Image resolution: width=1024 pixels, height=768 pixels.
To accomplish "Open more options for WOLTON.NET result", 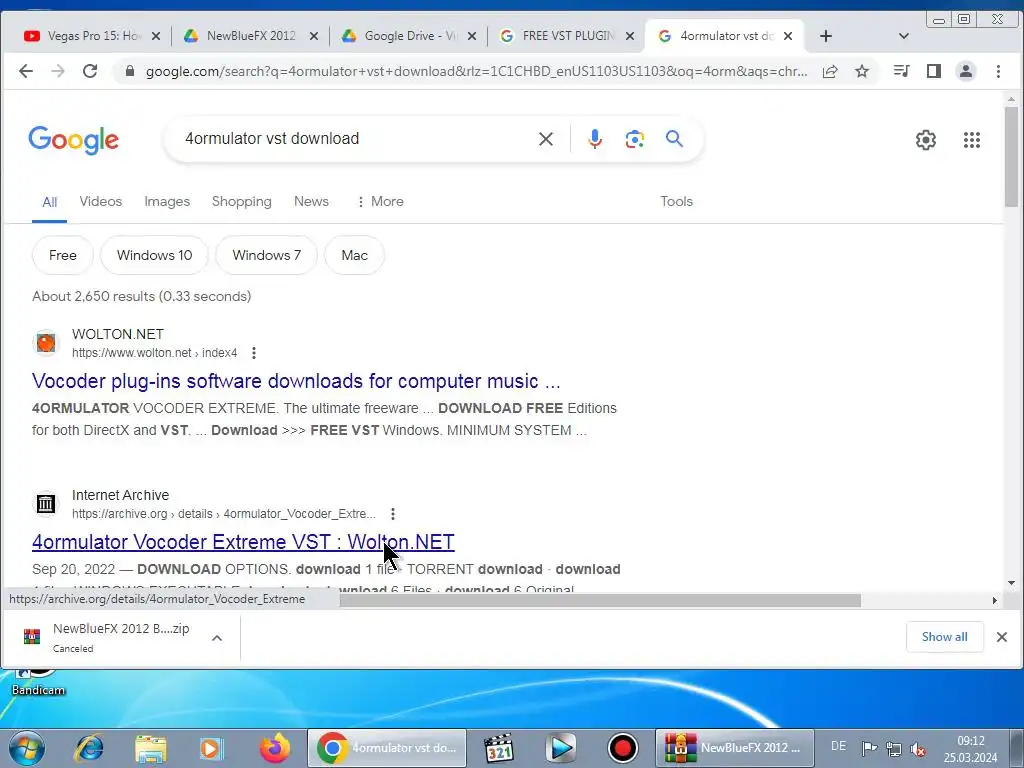I will pos(254,353).
